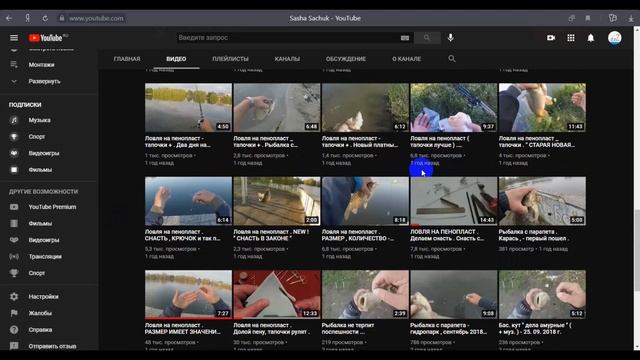Open 'РАЗМЕР, КОЛИЧЕСТВО' video title

(358, 235)
